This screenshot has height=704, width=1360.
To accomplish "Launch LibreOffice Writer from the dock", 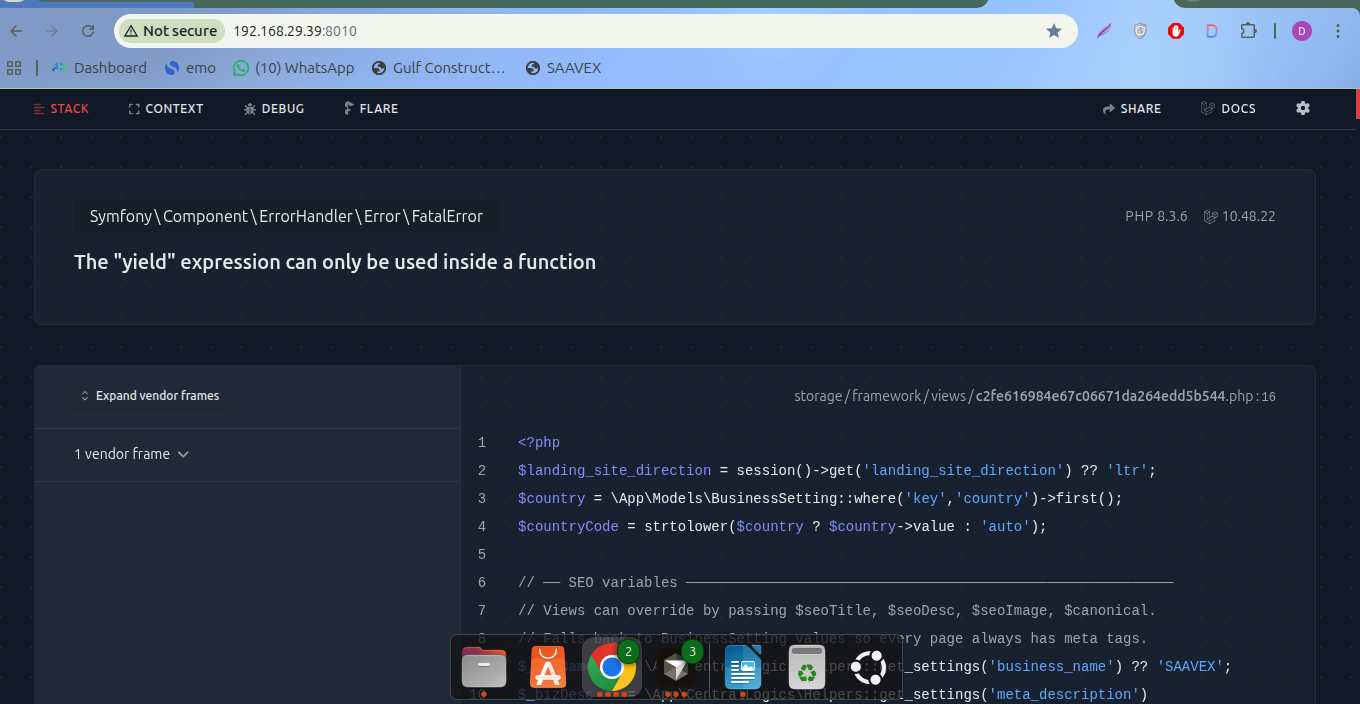I will 742,668.
